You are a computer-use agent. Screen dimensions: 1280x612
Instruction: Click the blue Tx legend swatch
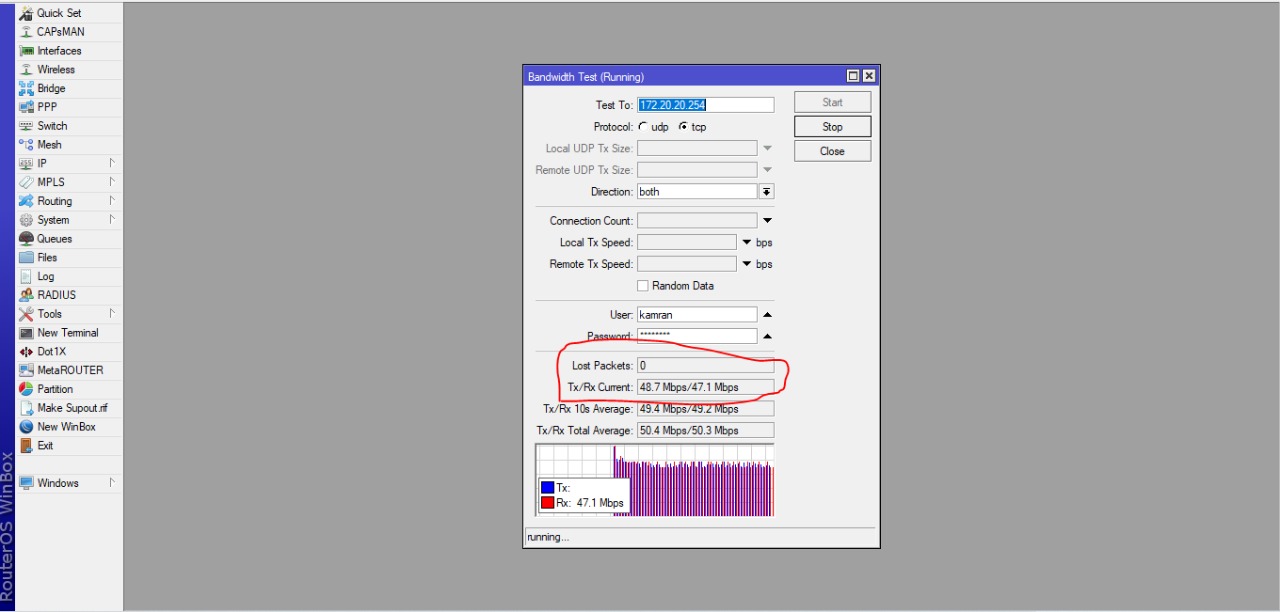[x=547, y=488]
